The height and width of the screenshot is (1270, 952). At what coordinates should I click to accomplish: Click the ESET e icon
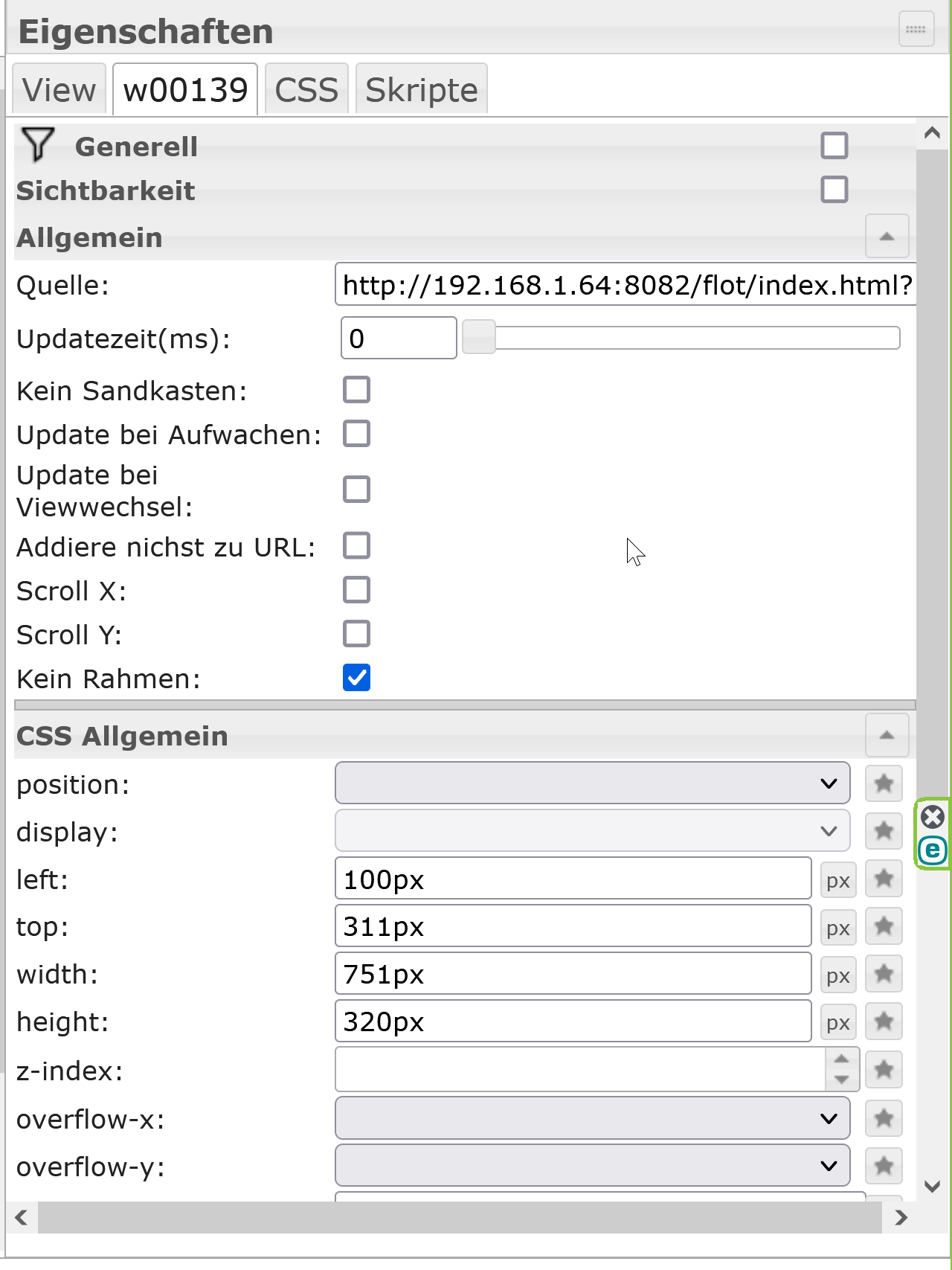pos(933,850)
